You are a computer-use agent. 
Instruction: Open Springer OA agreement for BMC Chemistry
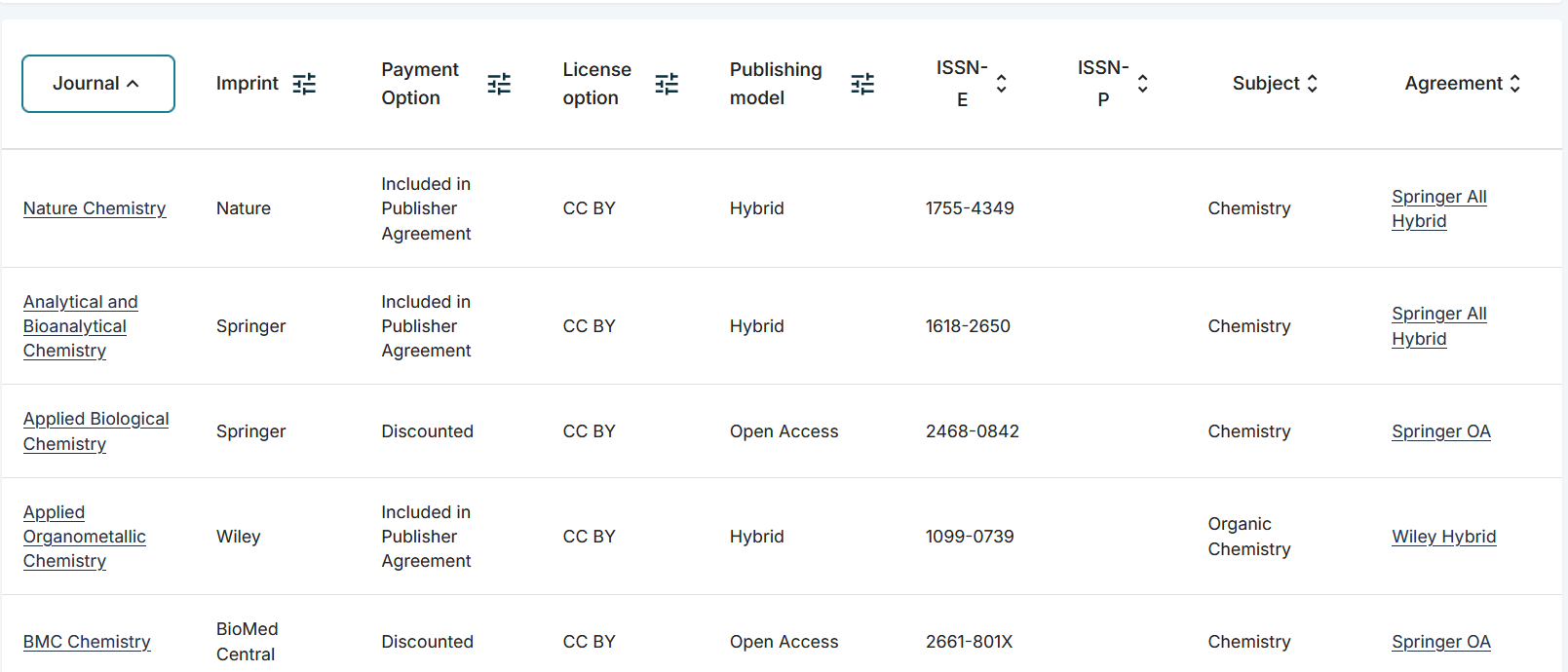1440,642
